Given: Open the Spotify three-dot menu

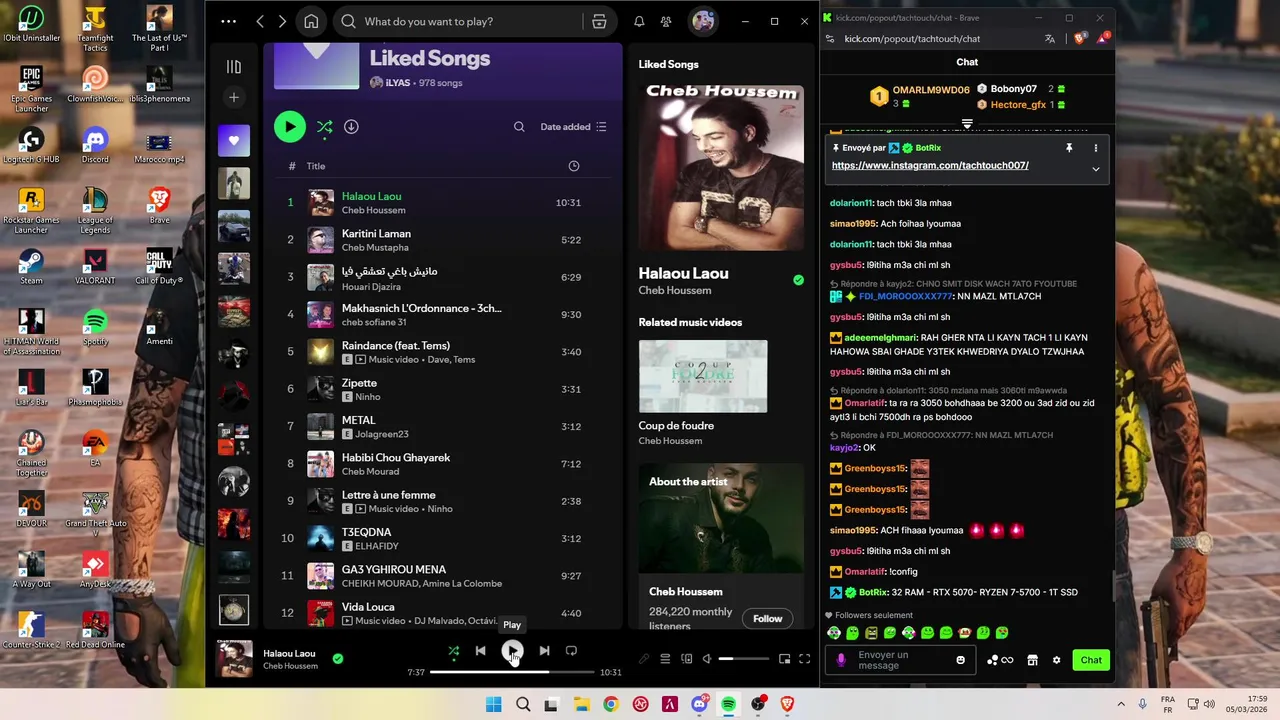Looking at the screenshot, I should tap(228, 21).
